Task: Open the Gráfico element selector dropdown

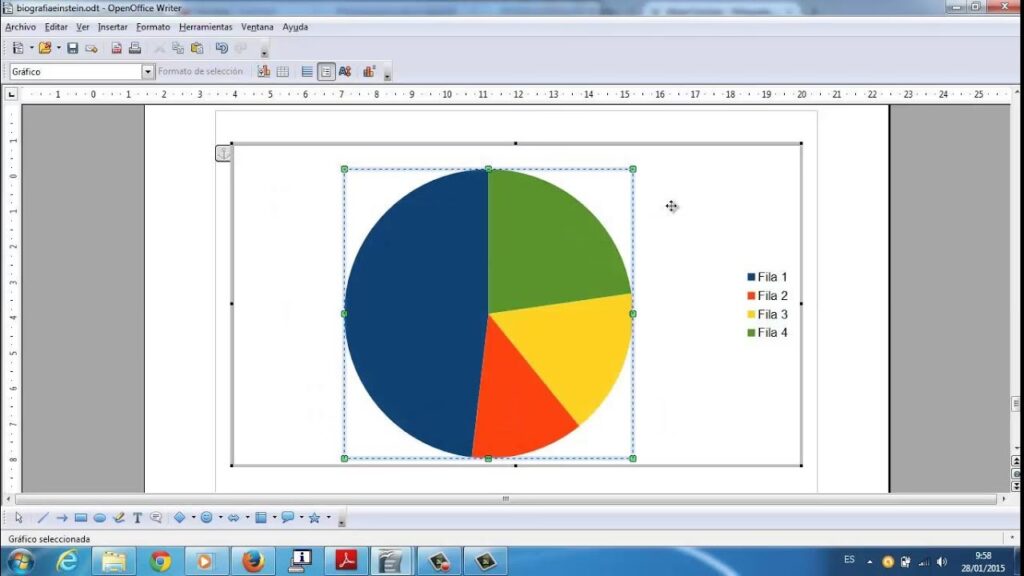Action: pyautogui.click(x=148, y=72)
